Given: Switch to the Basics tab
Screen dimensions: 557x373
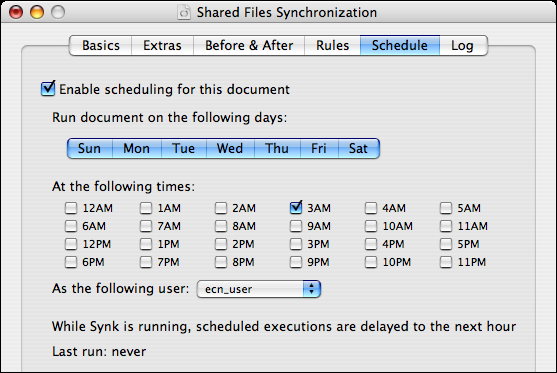Looking at the screenshot, I should 101,45.
